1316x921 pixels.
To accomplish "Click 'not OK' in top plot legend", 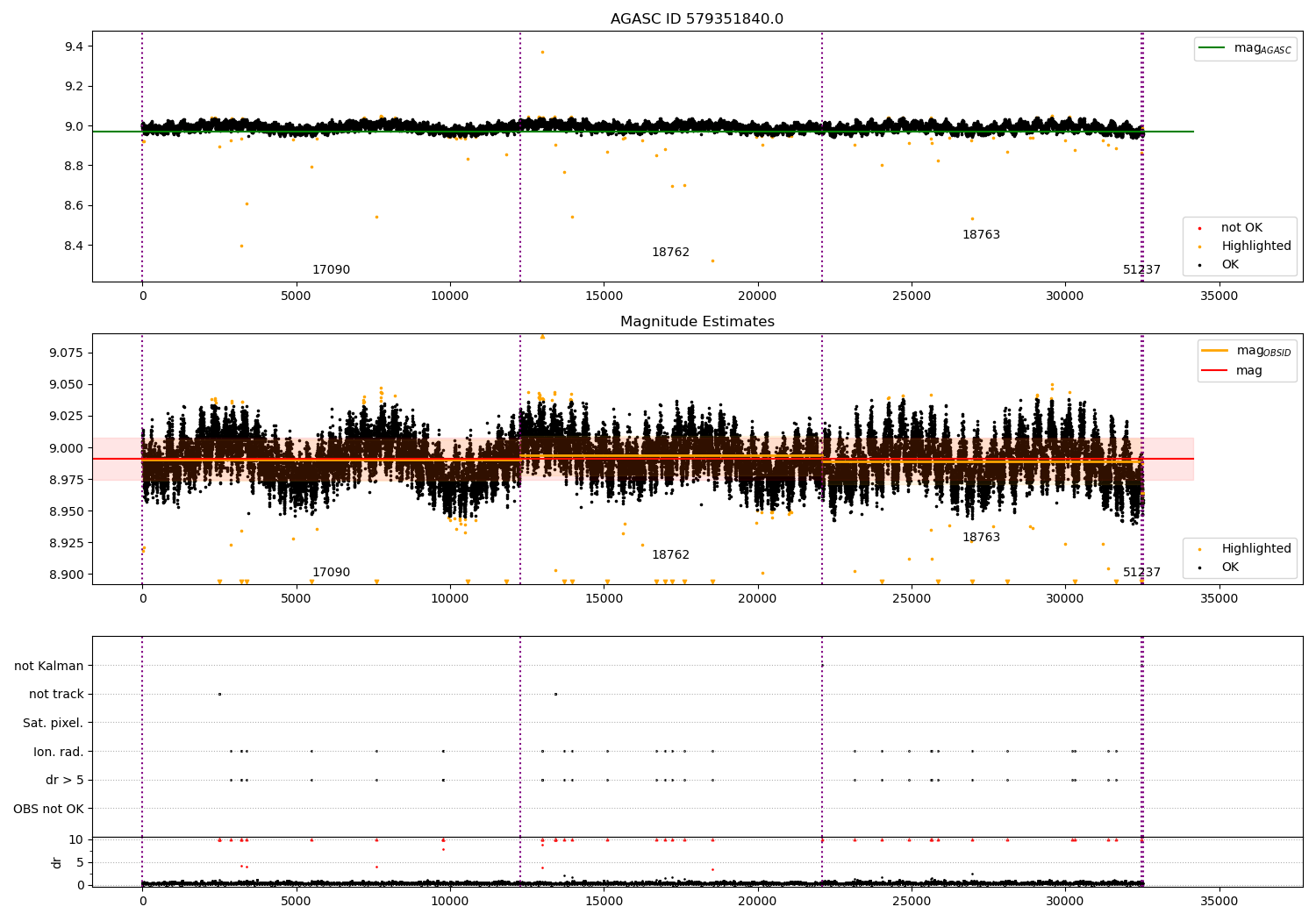I will tap(1240, 227).
